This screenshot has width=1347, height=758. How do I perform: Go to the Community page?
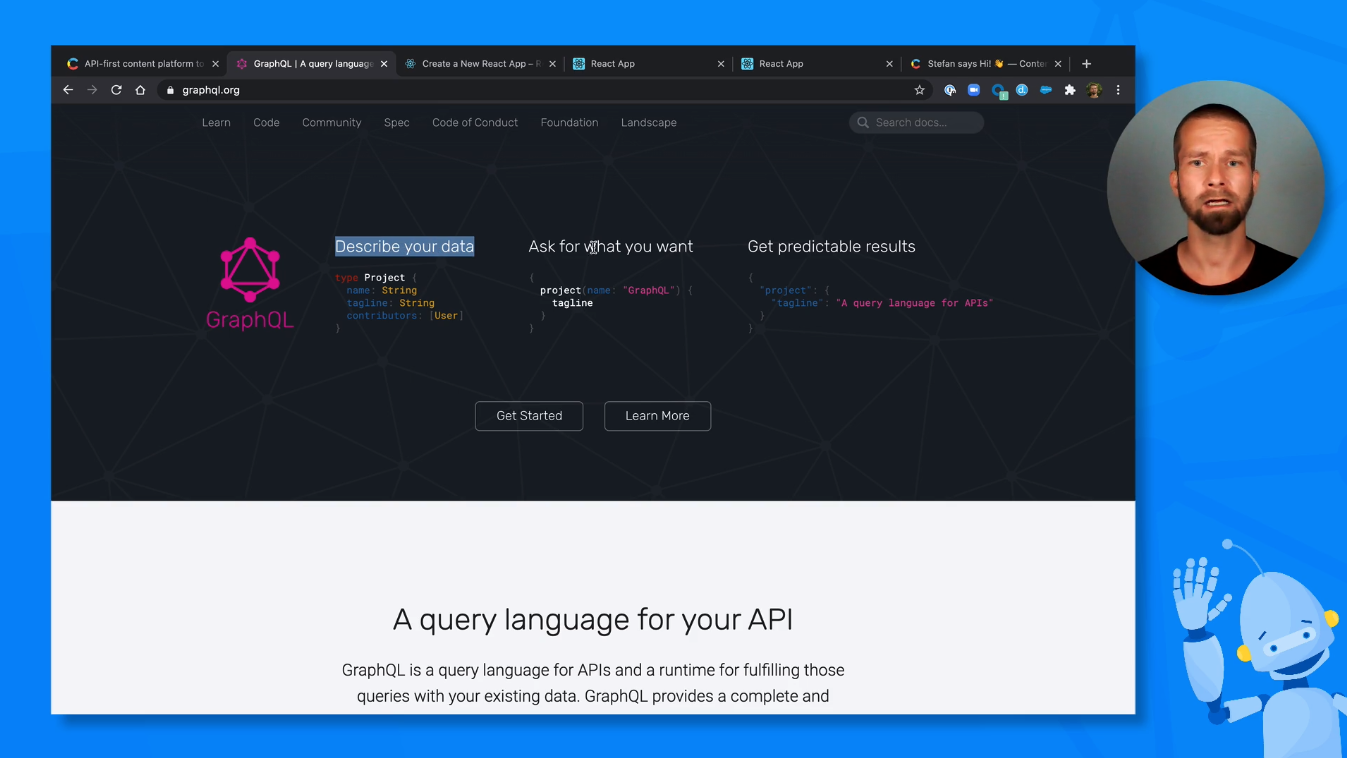331,123
